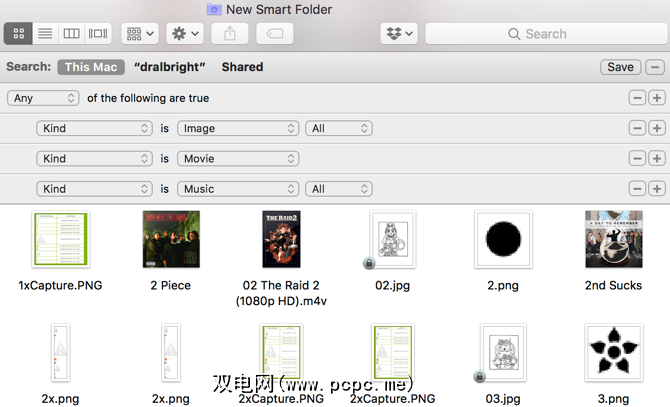
Task: Click the 2nd Sucks file name
Action: point(614,286)
